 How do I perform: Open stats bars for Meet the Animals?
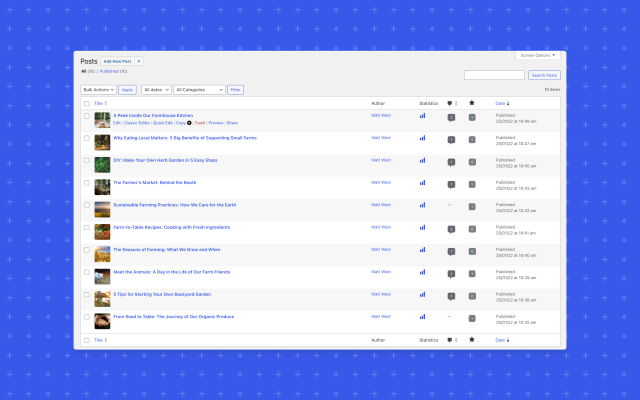coord(422,272)
